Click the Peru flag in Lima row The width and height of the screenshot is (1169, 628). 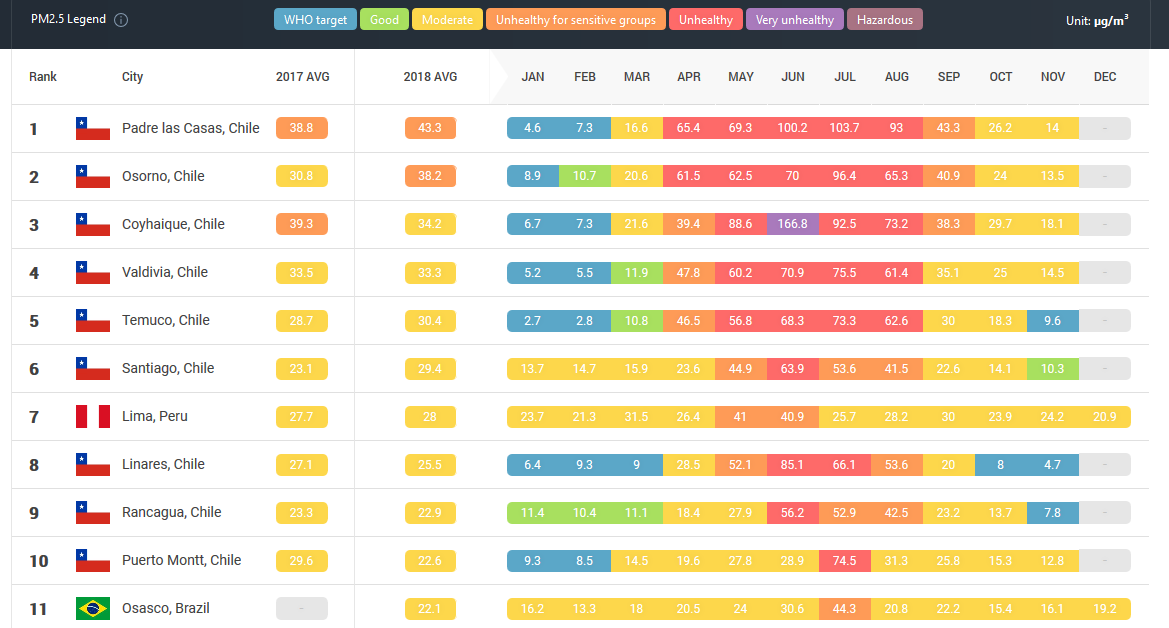pyautogui.click(x=93, y=416)
